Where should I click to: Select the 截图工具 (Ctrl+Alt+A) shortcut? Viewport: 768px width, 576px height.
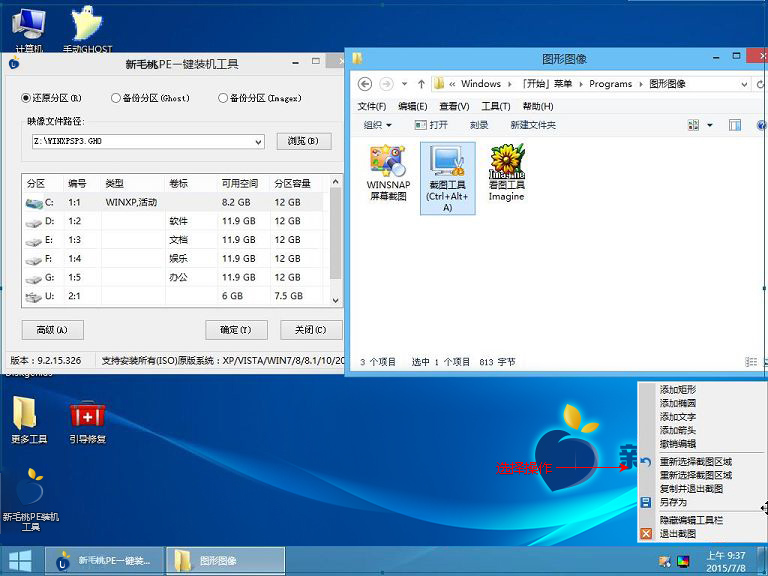[x=448, y=178]
